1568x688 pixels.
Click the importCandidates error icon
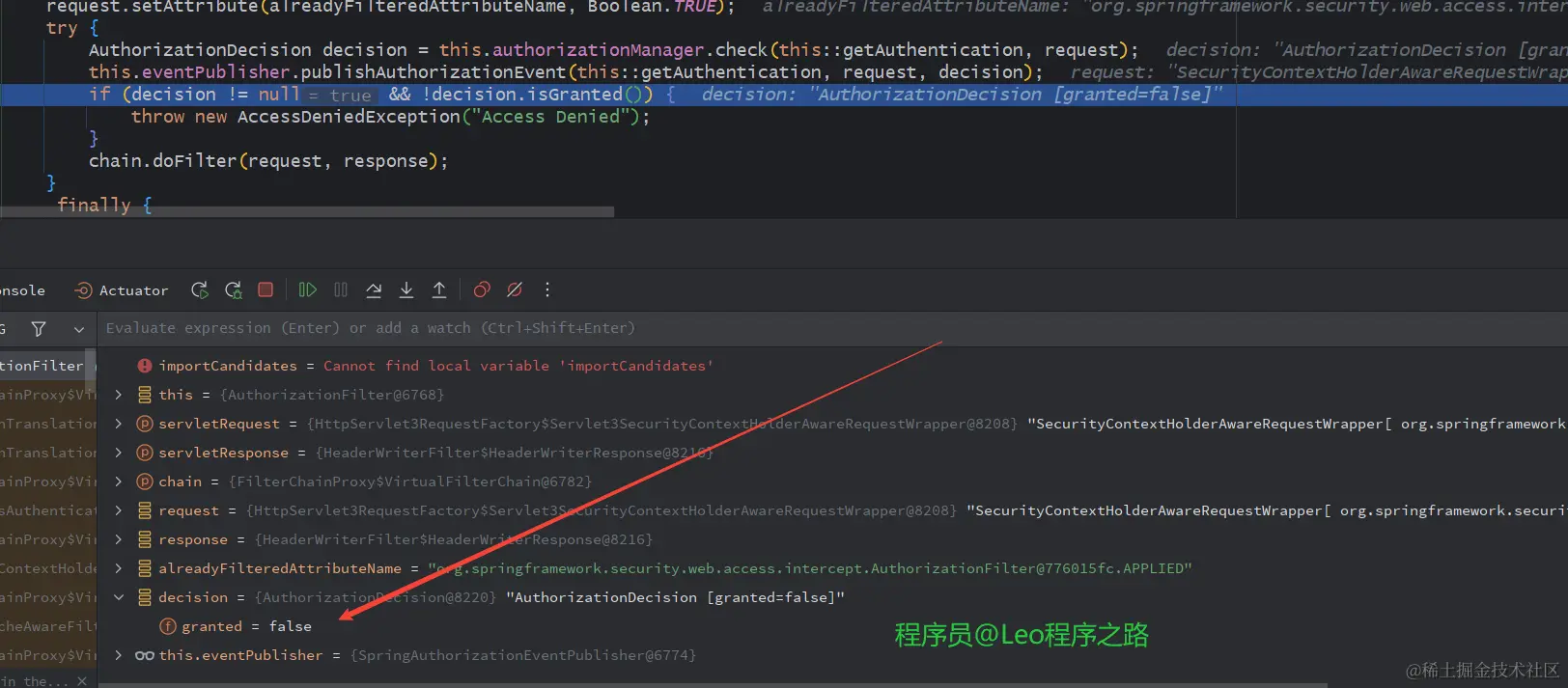(x=145, y=366)
